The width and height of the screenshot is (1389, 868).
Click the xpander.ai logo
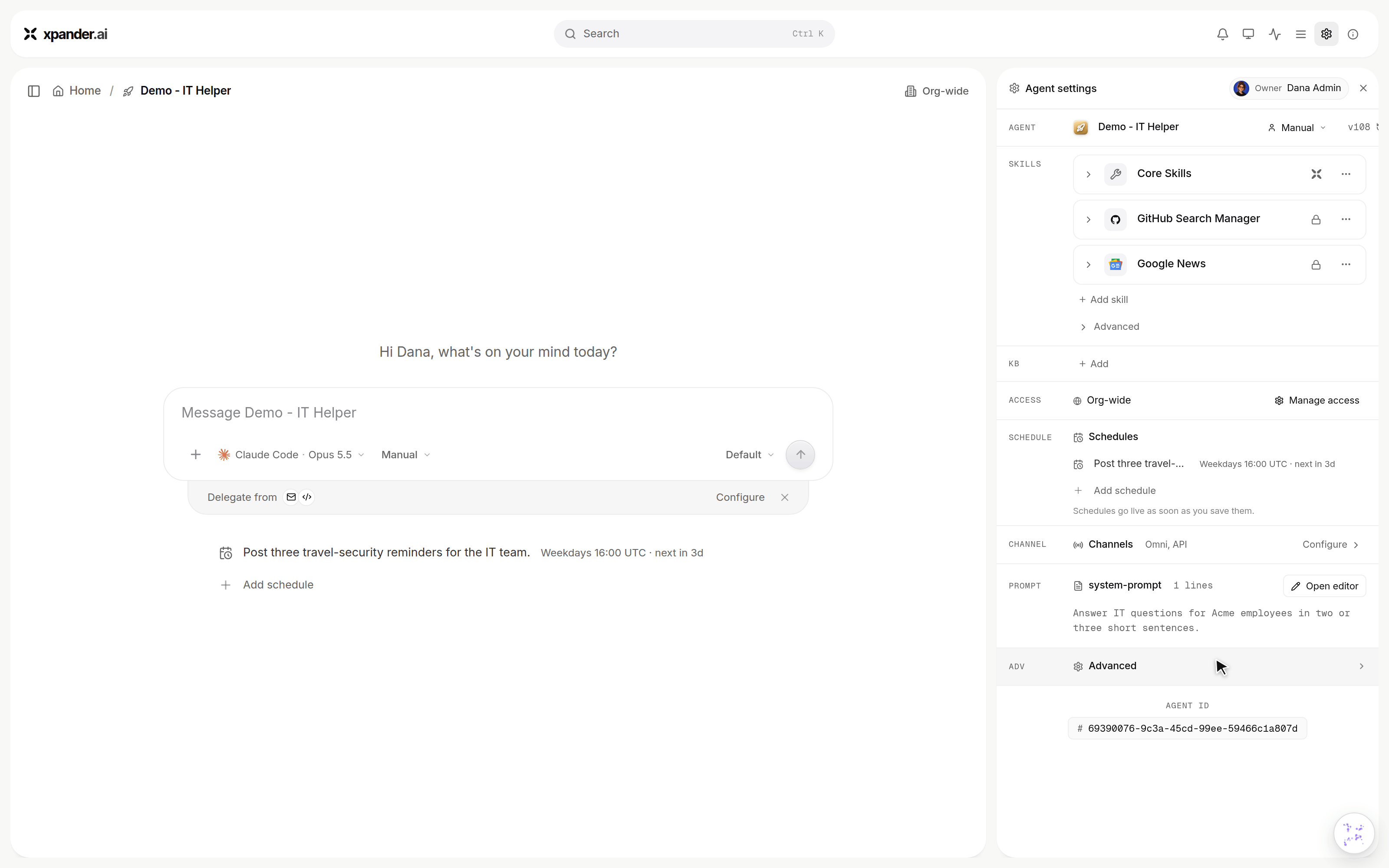click(66, 34)
